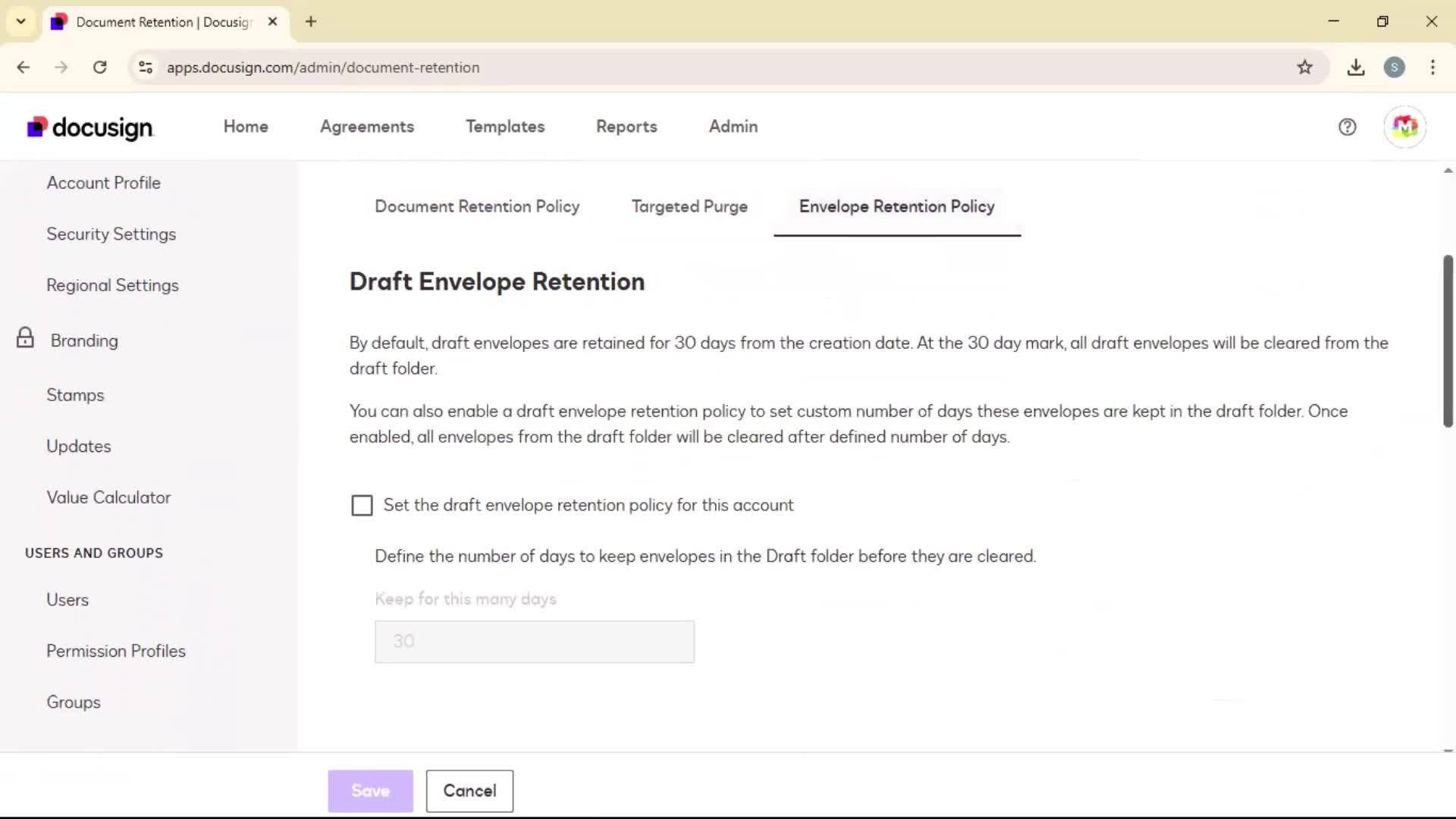The width and height of the screenshot is (1456, 819).
Task: Reload the page
Action: click(x=99, y=67)
